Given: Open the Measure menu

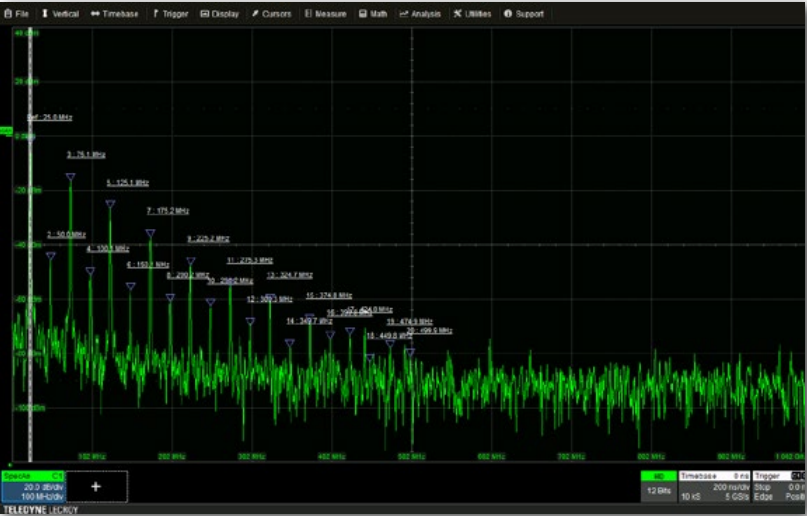Looking at the screenshot, I should point(325,14).
